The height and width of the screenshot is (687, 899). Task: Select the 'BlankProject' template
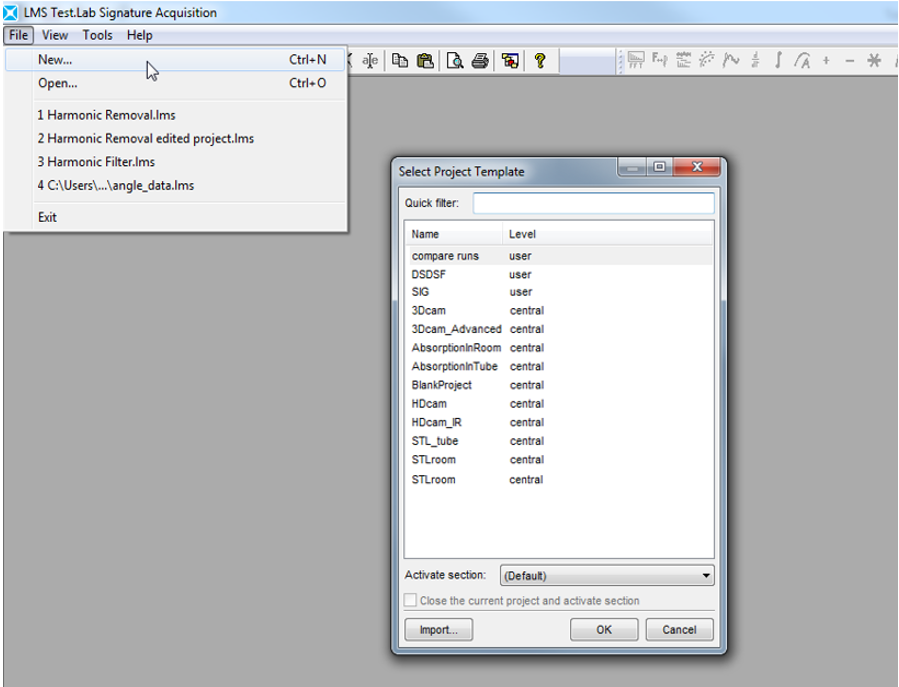[x=559, y=385]
